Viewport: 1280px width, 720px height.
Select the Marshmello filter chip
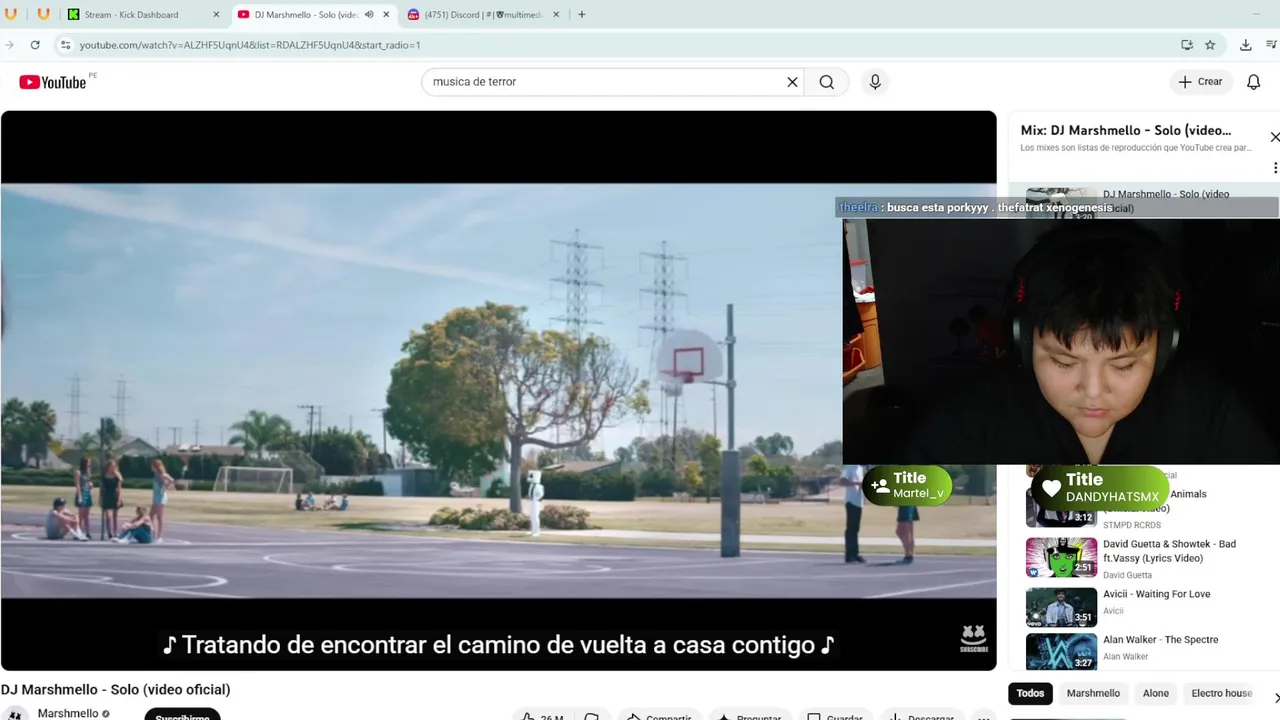point(1093,693)
